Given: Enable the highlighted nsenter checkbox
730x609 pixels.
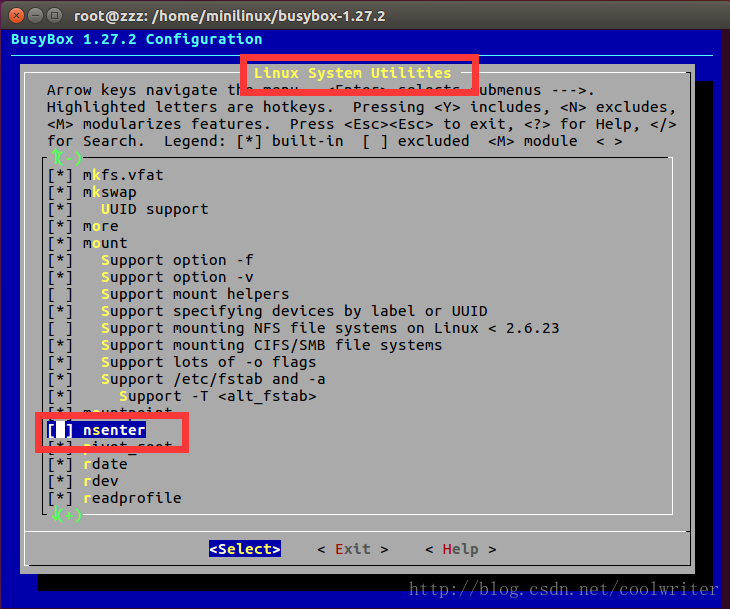Looking at the screenshot, I should [60, 430].
